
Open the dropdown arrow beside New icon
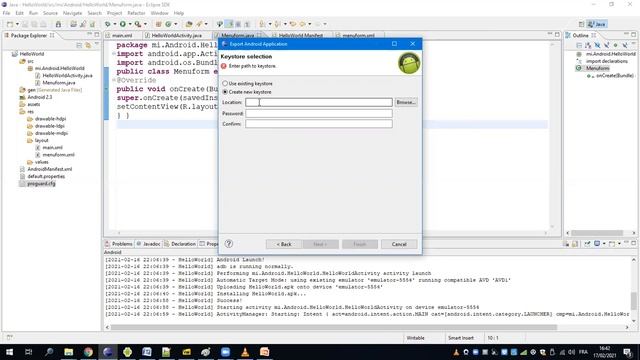tap(17, 24)
